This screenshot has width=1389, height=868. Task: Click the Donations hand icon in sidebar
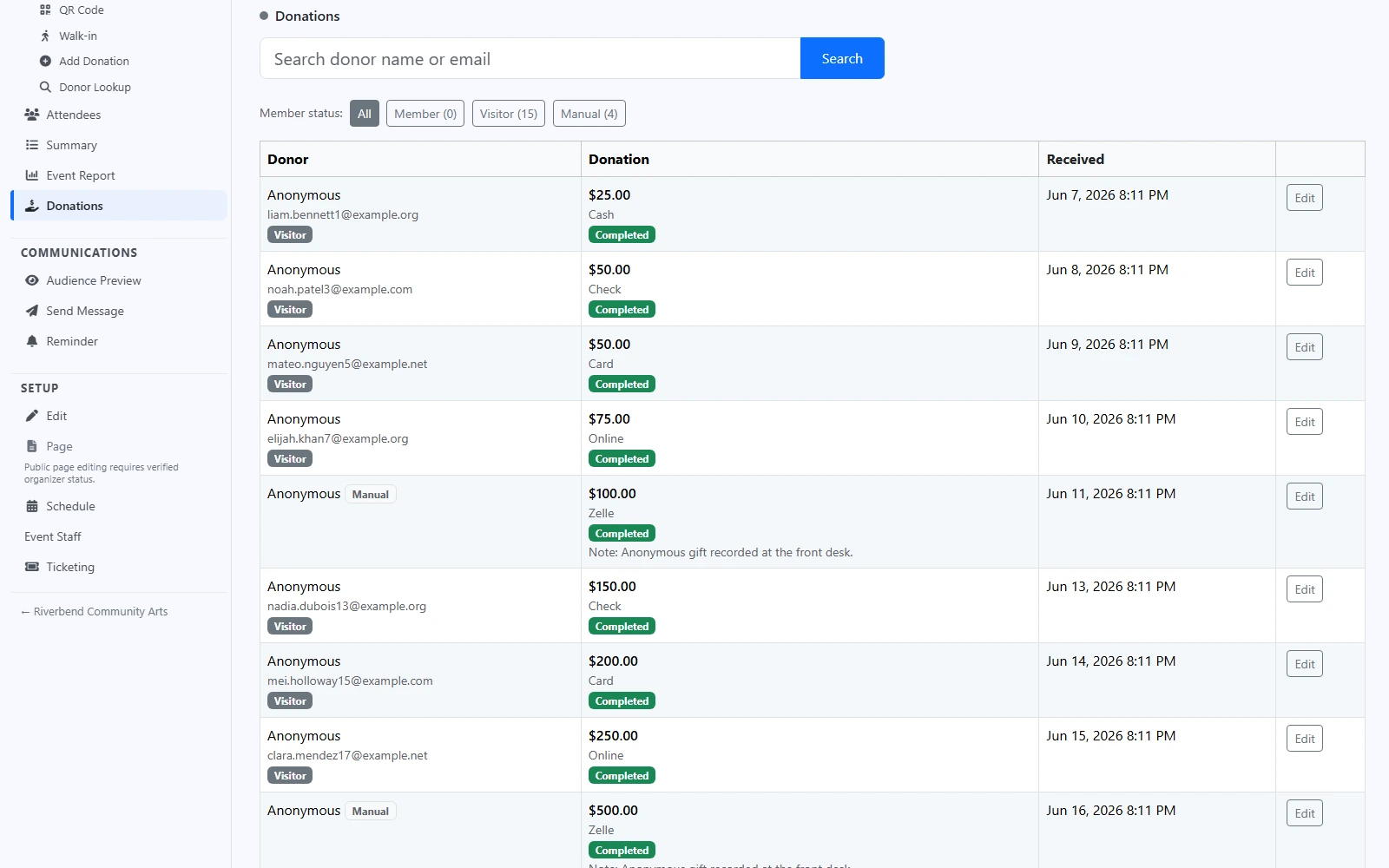(32, 206)
